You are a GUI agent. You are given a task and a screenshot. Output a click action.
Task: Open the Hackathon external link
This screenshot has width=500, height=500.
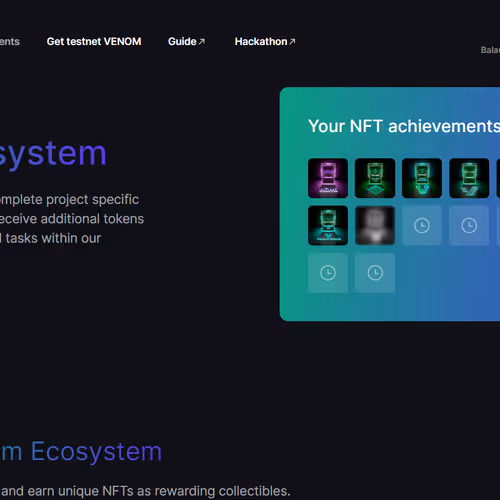pos(265,42)
